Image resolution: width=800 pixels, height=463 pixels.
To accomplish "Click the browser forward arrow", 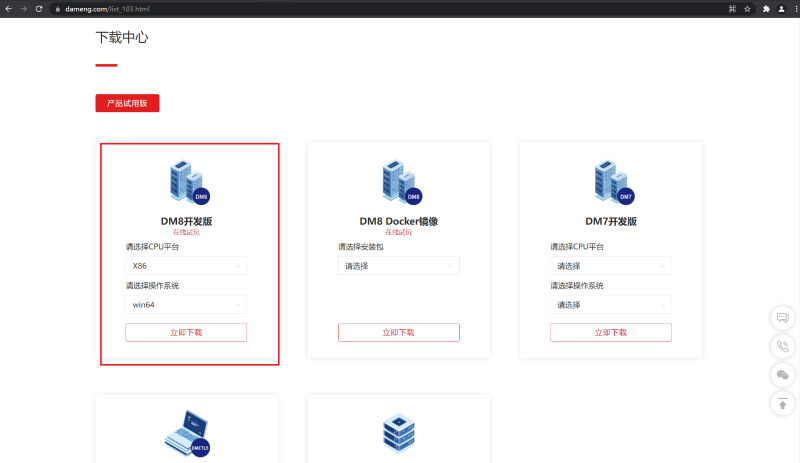I will click(x=23, y=9).
